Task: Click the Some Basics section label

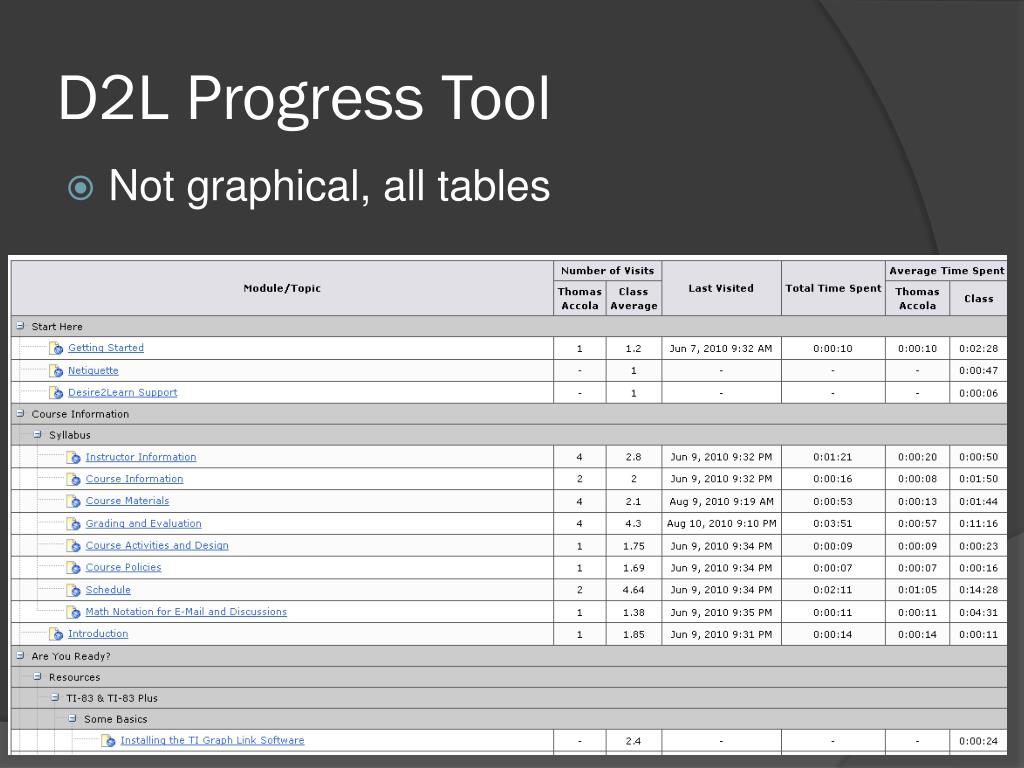Action: click(116, 719)
